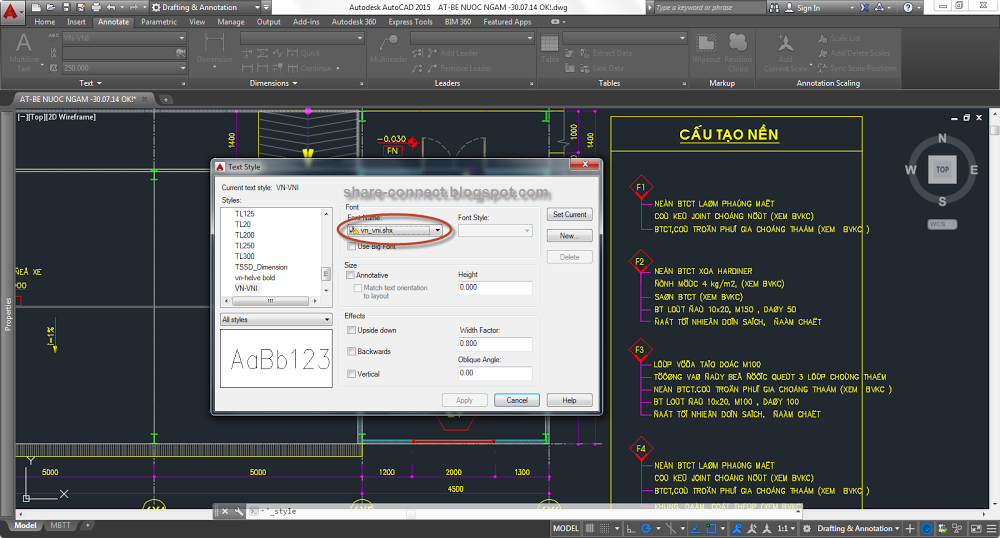Enable the Annotative checkbox
The image size is (1000, 538).
click(x=350, y=275)
